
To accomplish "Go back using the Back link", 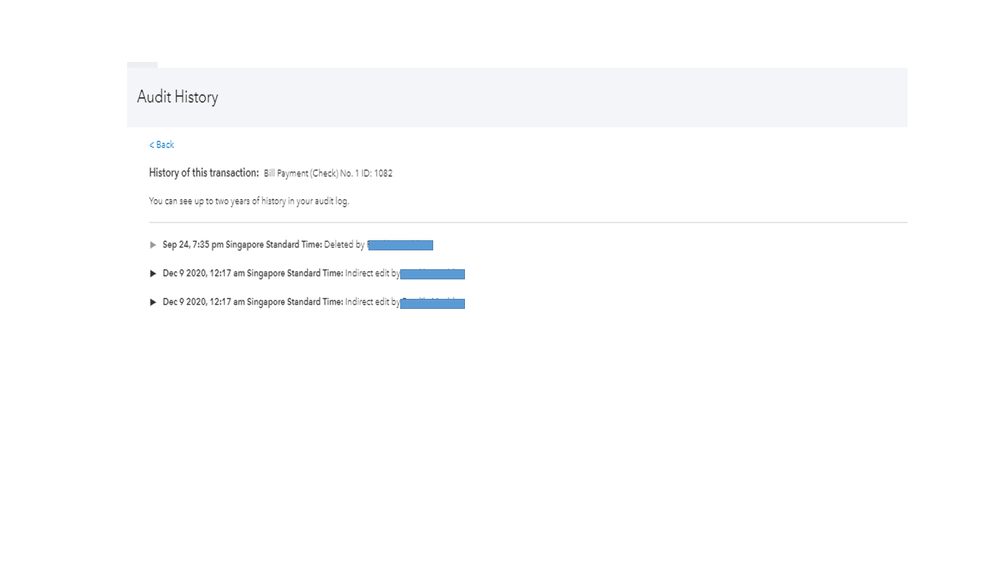I will point(162,145).
